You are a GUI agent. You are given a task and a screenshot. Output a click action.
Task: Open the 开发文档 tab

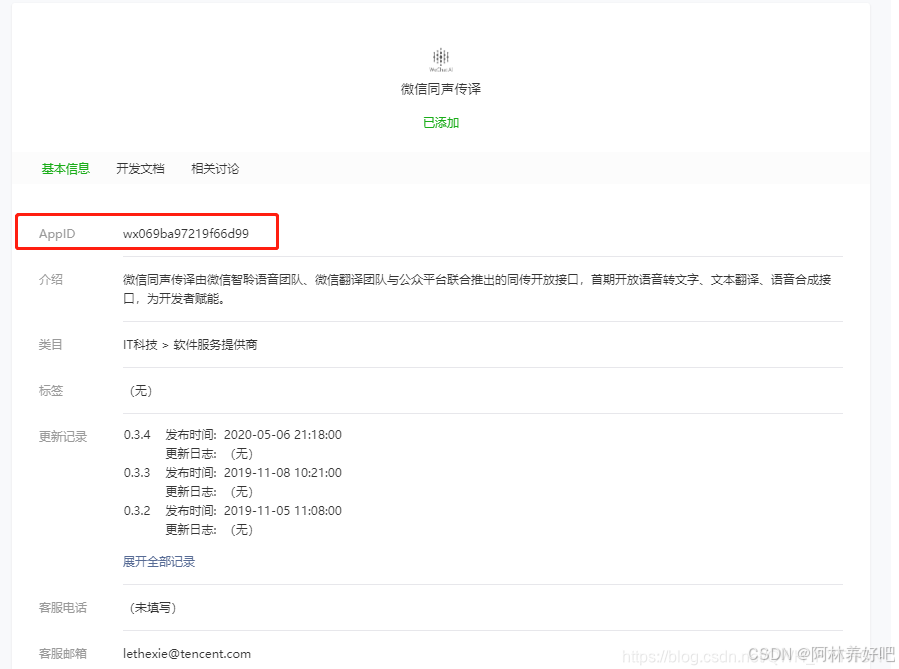[x=140, y=169]
